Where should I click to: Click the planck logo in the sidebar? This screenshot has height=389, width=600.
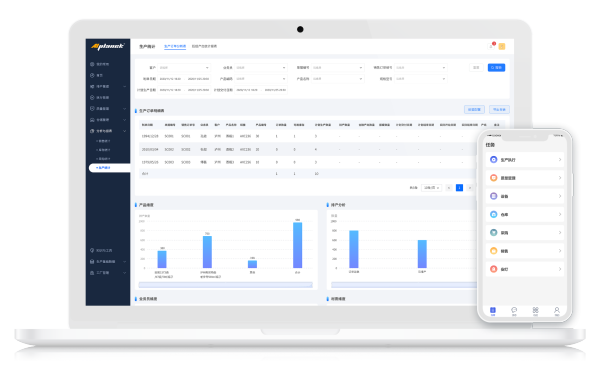coord(108,46)
